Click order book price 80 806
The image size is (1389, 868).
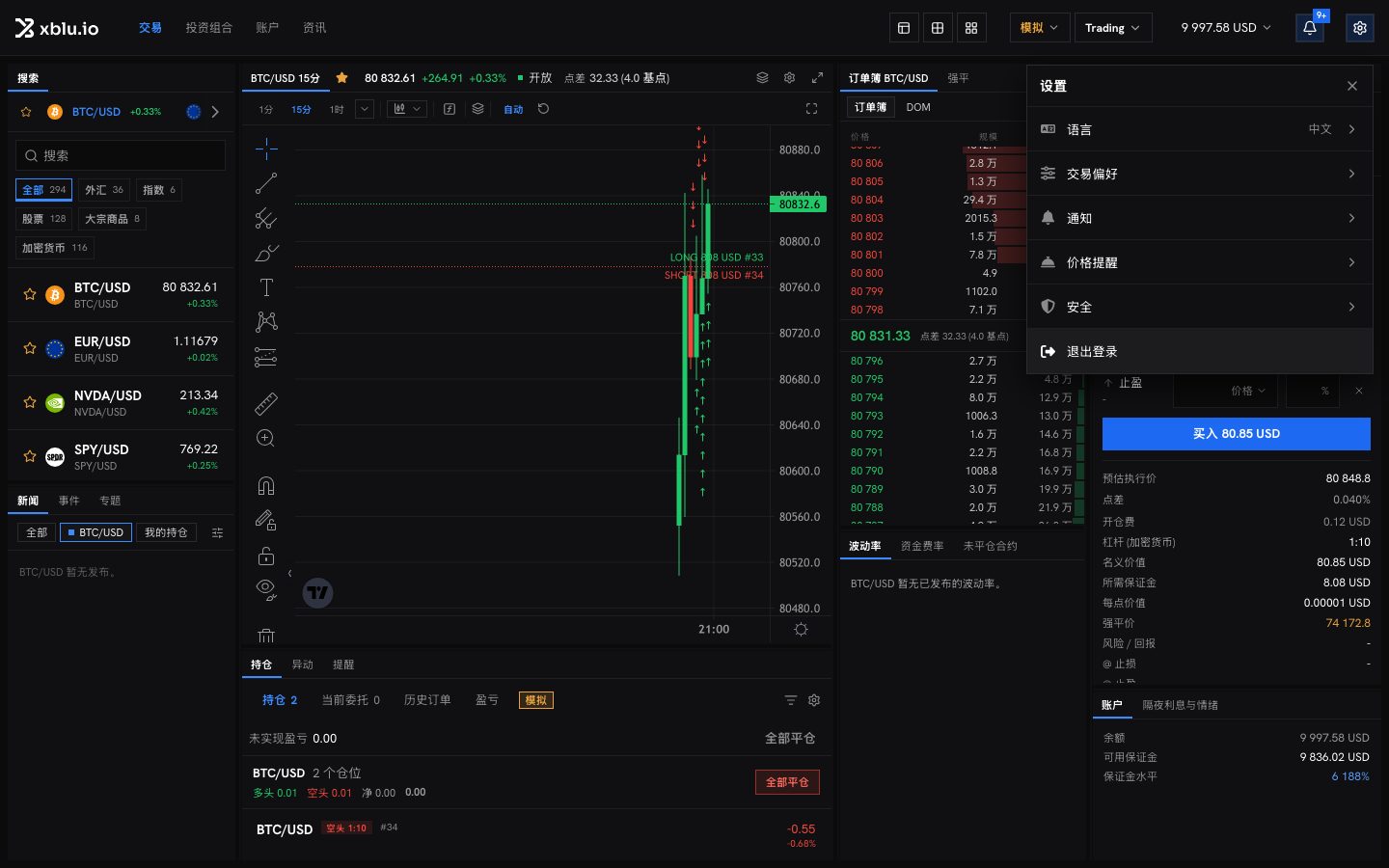867,163
